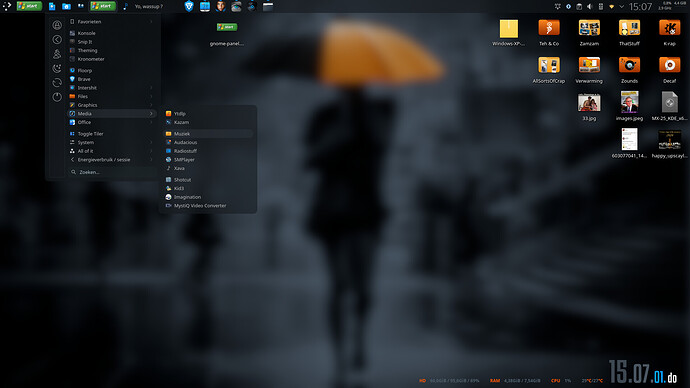Image resolution: width=690 pixels, height=388 pixels.
Task: Open Brave from the launcher menu
Action: (x=111, y=79)
